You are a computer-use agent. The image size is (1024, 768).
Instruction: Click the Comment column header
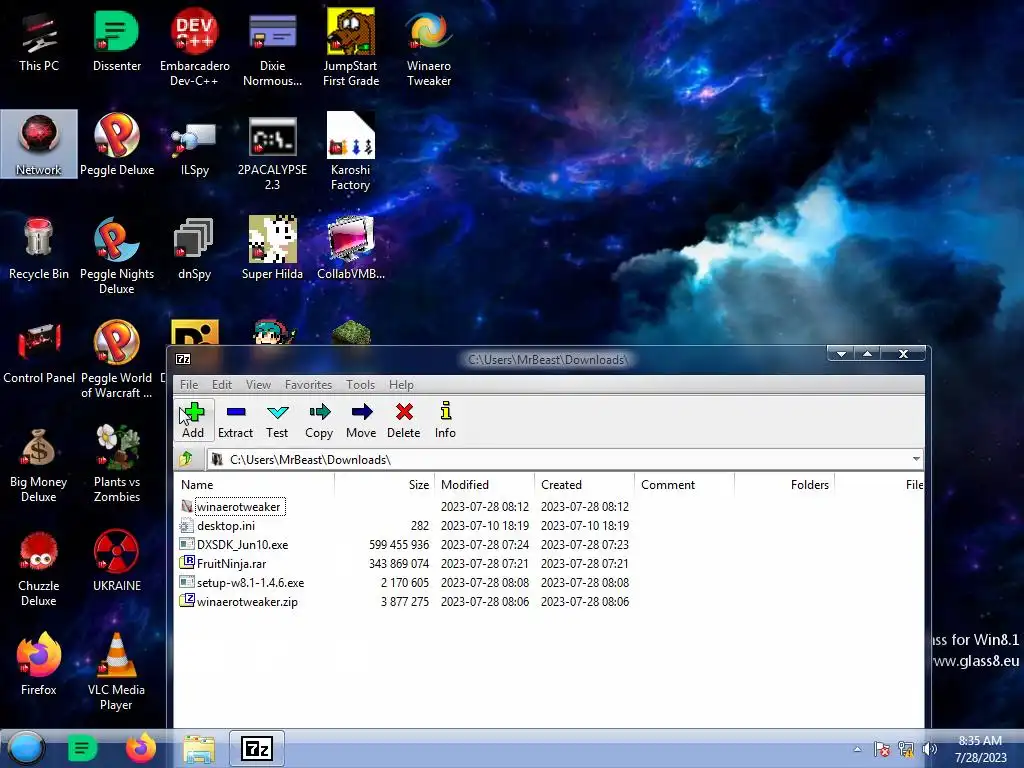(684, 485)
